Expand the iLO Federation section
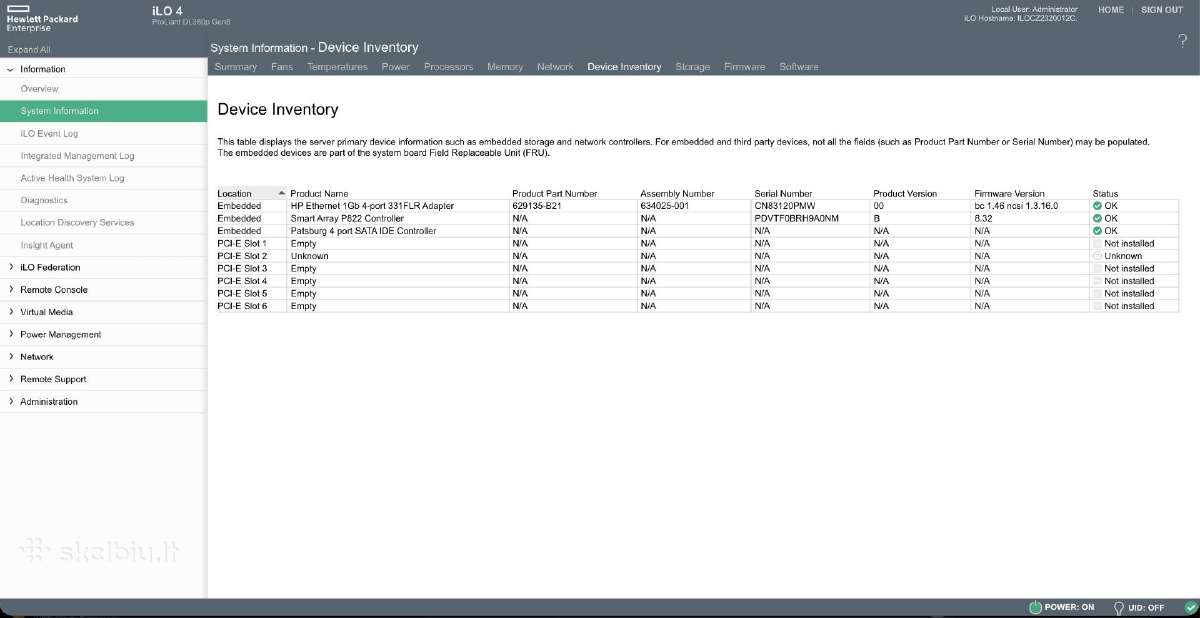 [x=10, y=267]
